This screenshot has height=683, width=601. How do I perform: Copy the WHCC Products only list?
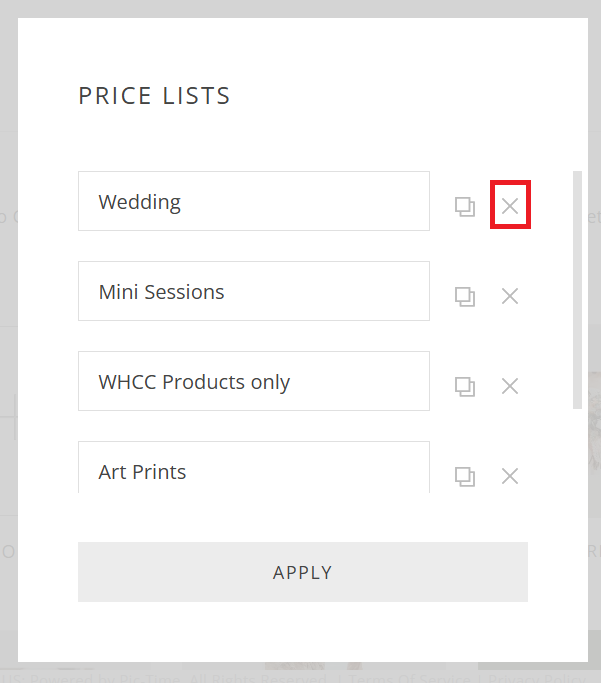point(465,386)
